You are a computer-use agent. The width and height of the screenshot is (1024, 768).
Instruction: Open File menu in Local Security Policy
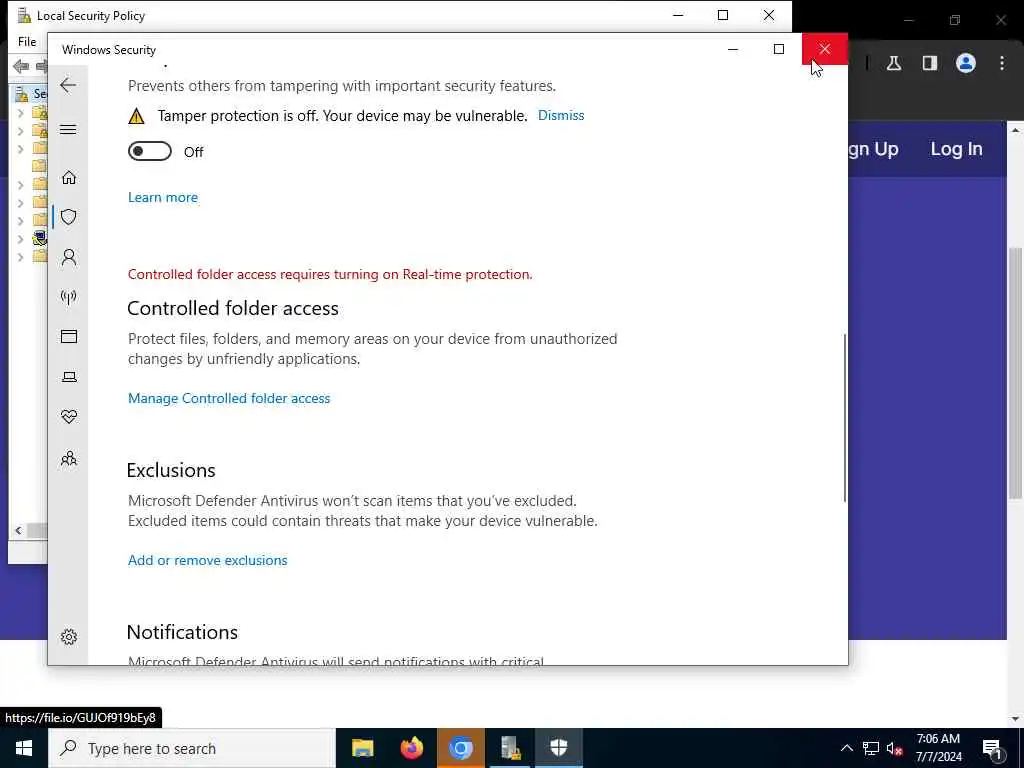coord(27,42)
